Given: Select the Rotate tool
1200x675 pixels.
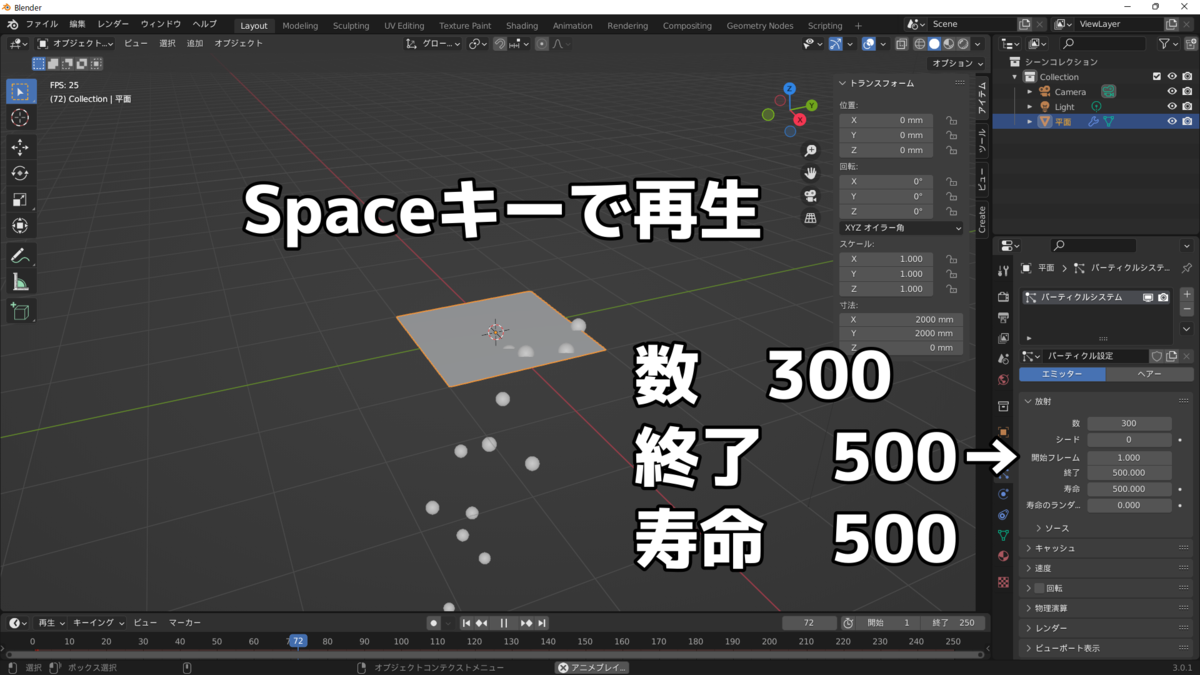Looking at the screenshot, I should click(20, 173).
